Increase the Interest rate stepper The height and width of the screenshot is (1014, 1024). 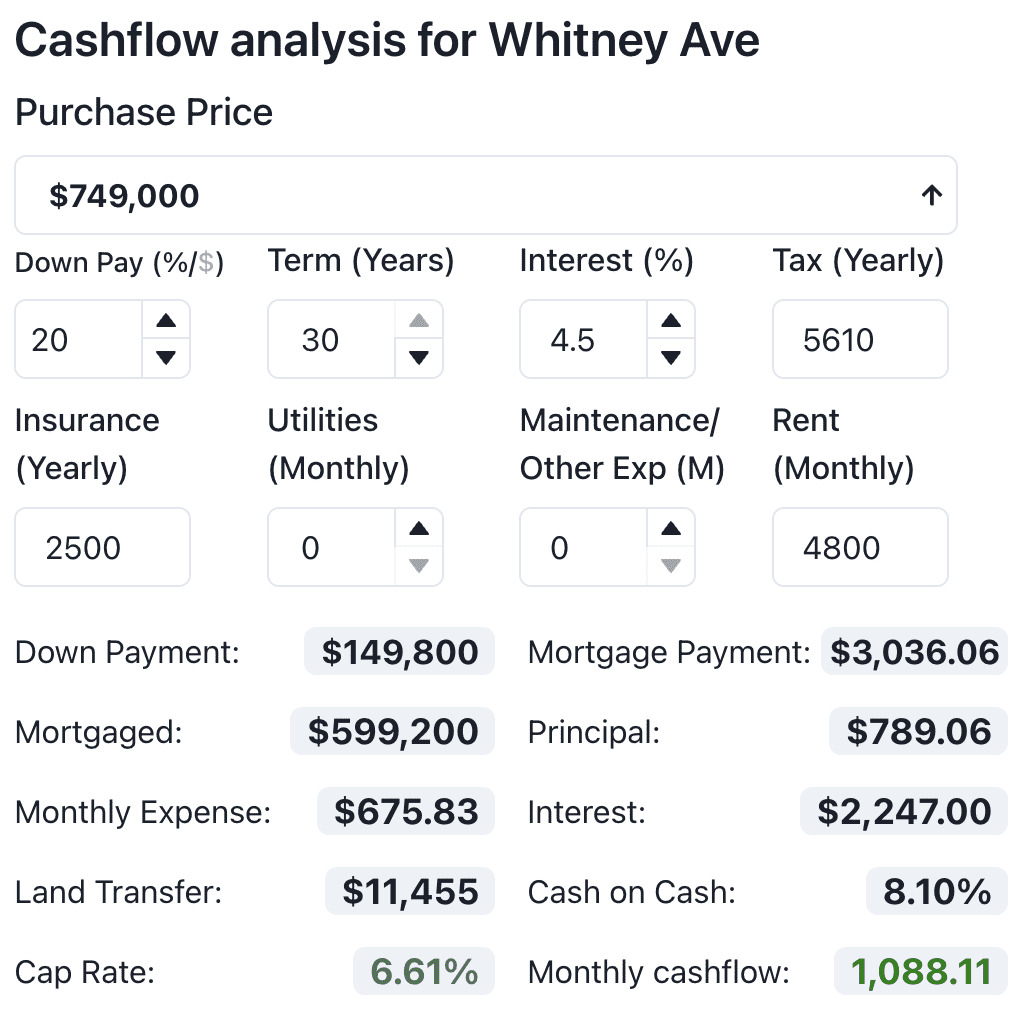[x=671, y=321]
